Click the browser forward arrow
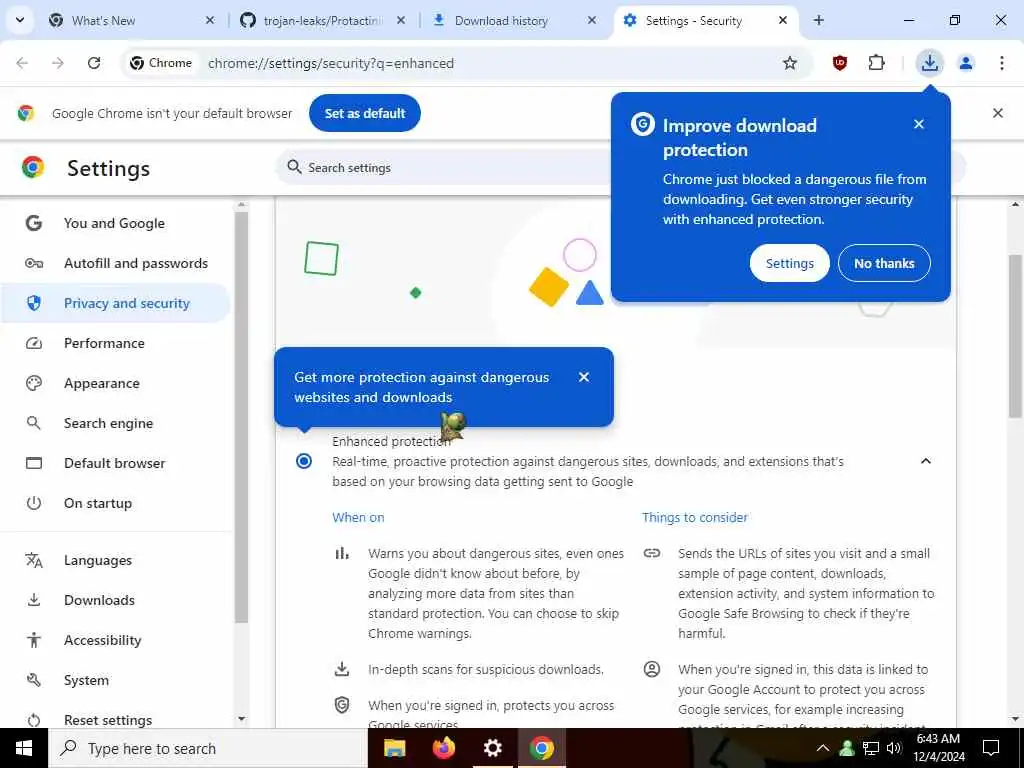Image resolution: width=1024 pixels, height=768 pixels. tap(58, 63)
